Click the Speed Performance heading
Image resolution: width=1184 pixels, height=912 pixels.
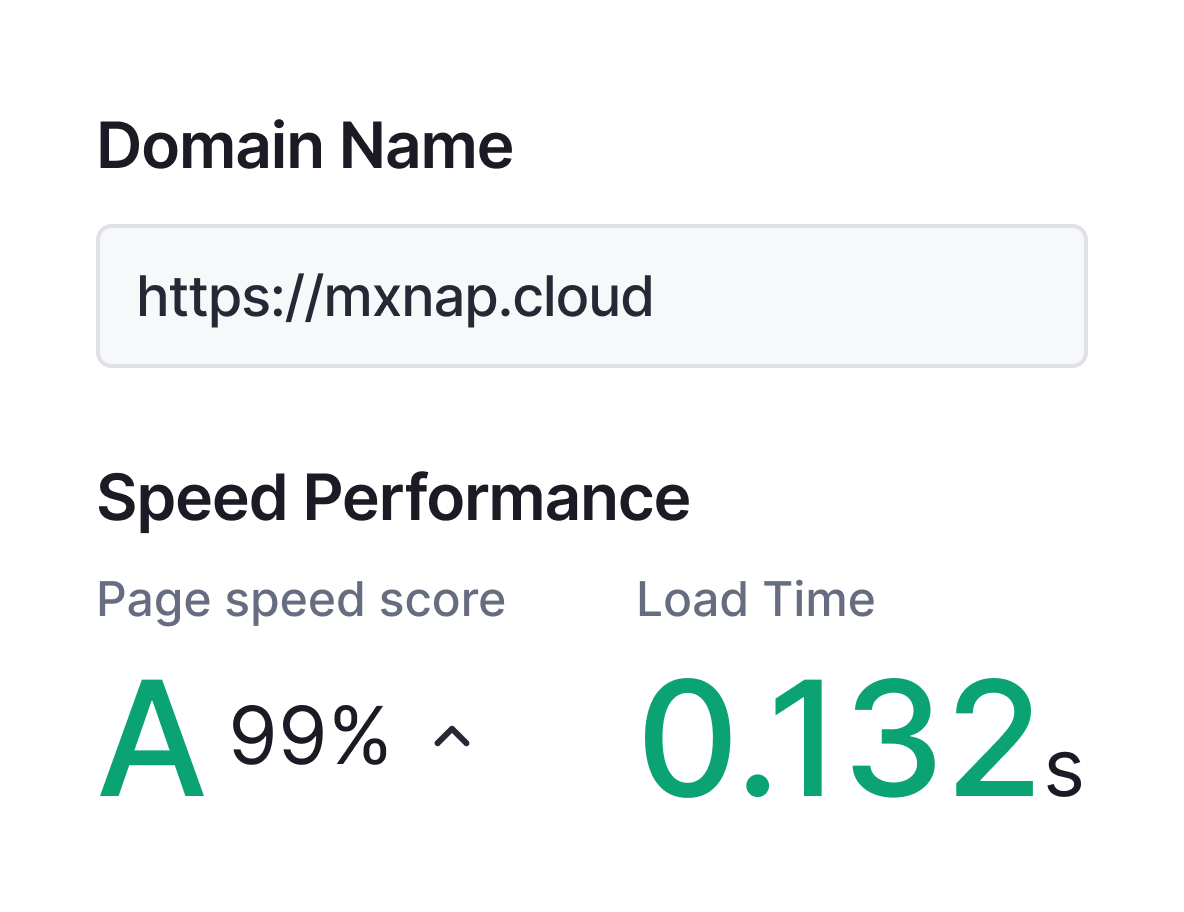[x=393, y=497]
